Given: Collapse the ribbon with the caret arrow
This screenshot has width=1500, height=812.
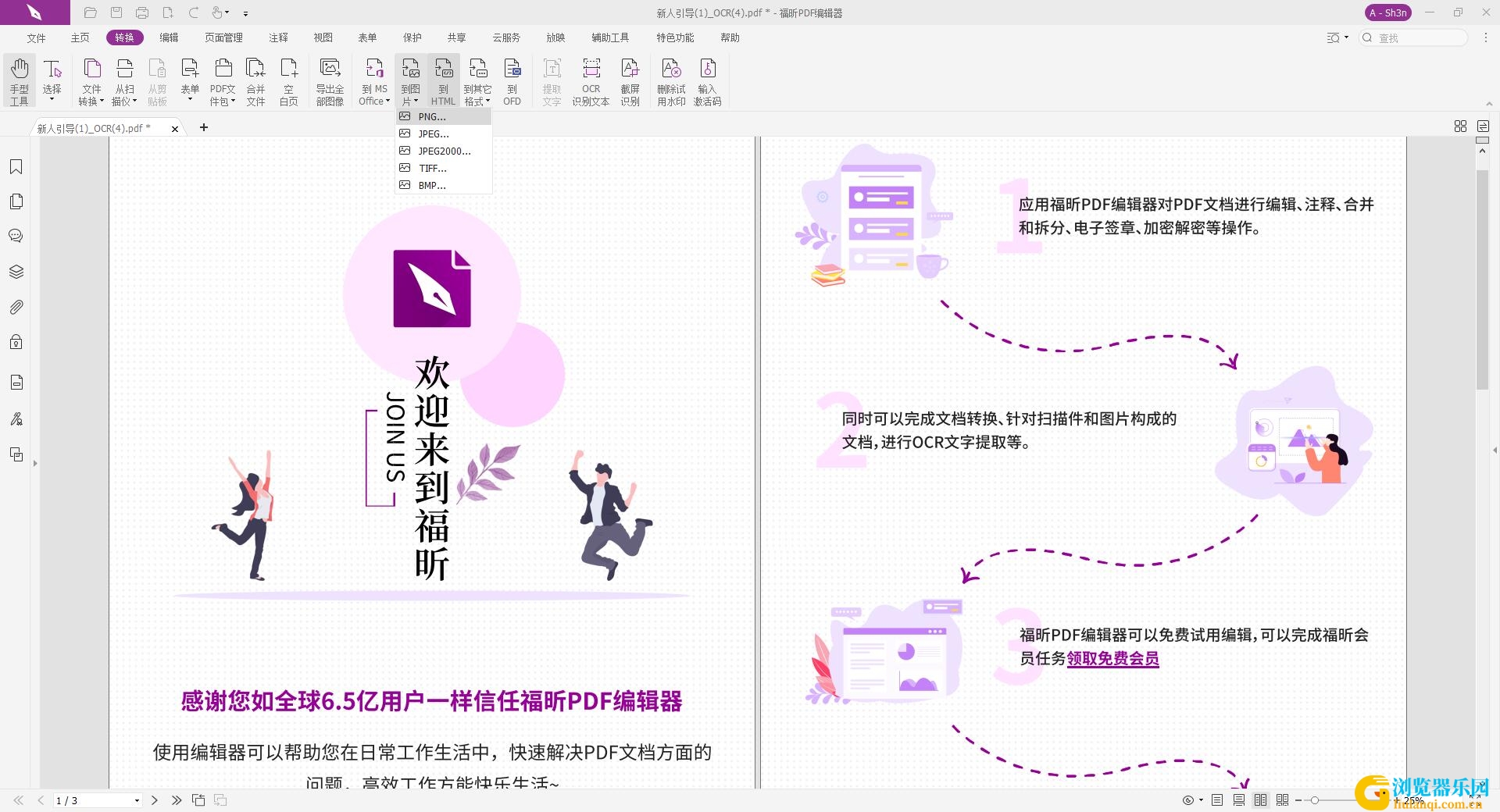Looking at the screenshot, I should tap(1489, 104).
